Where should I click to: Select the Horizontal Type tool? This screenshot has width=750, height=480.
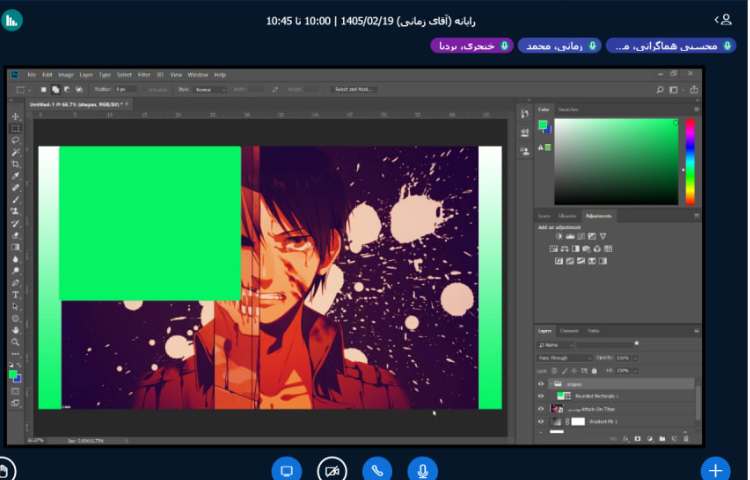coord(16,295)
